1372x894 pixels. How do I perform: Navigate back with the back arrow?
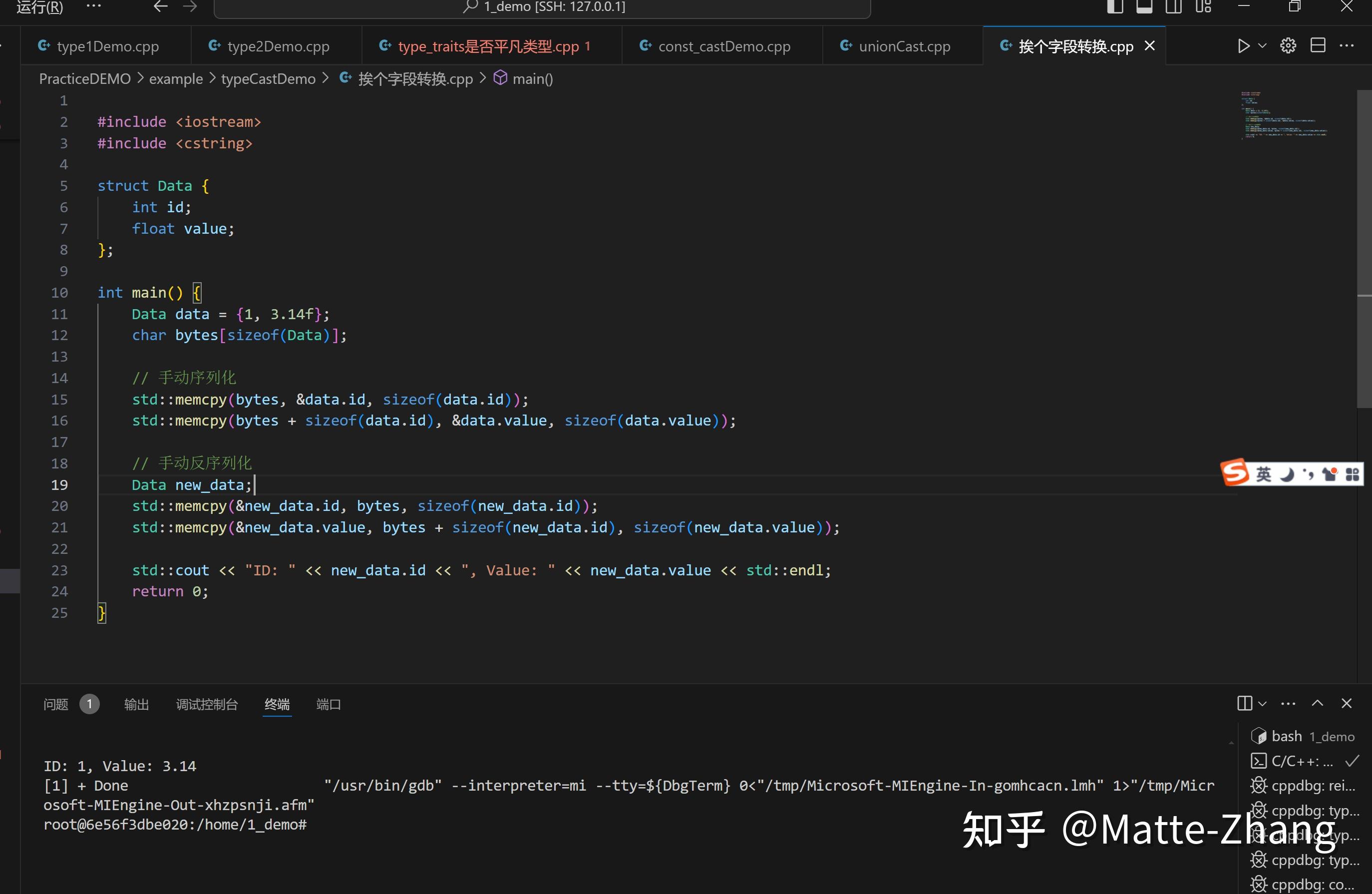(159, 7)
